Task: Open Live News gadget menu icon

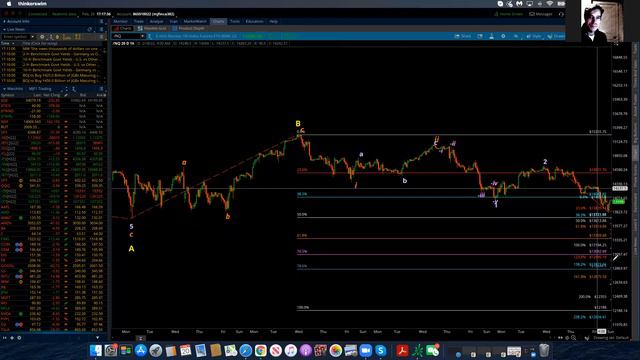Action: click(x=102, y=29)
